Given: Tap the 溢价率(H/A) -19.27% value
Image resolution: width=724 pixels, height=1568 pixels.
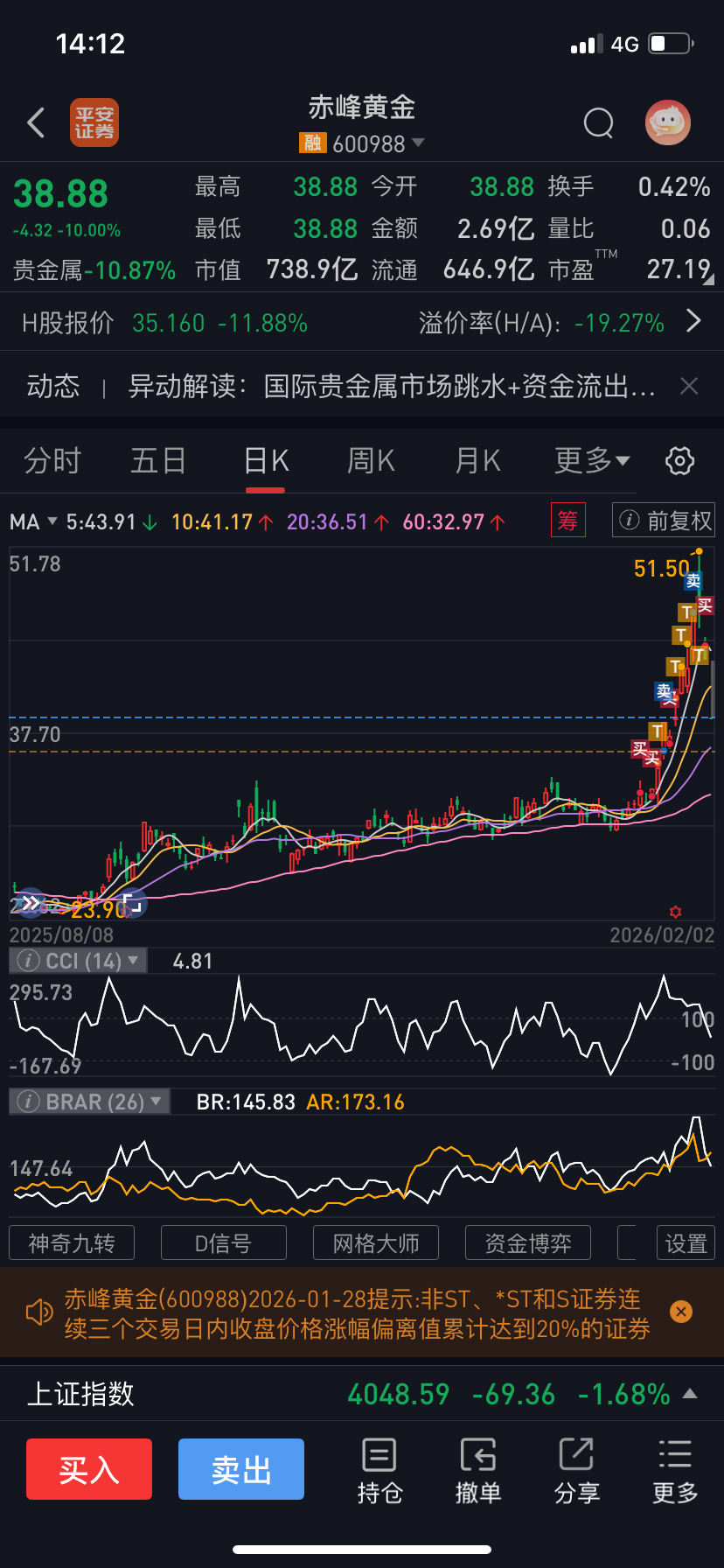Looking at the screenshot, I should coord(620,324).
